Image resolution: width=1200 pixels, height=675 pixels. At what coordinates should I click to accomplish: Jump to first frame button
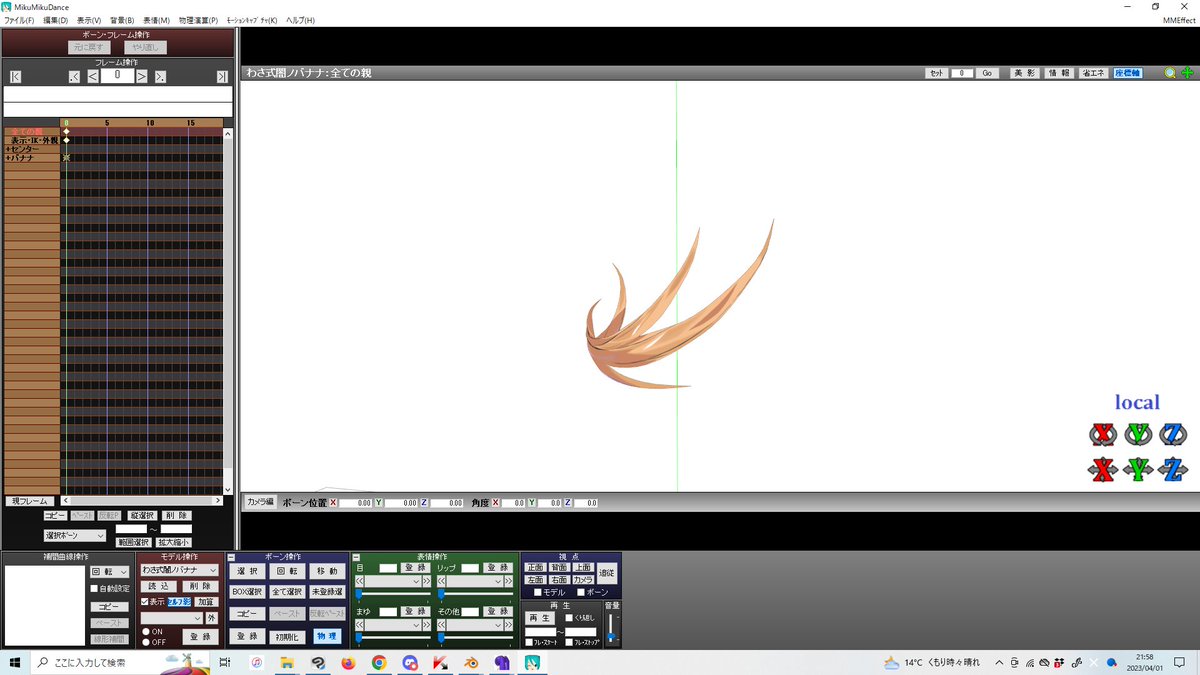click(15, 76)
